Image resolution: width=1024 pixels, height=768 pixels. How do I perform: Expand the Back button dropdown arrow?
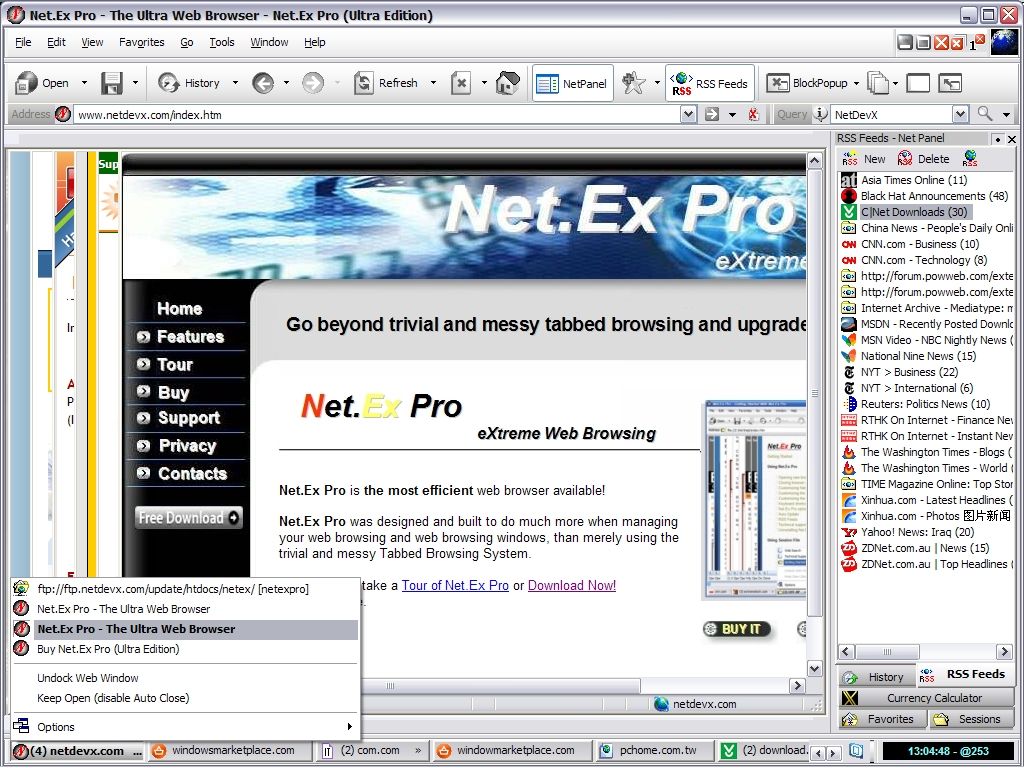coord(286,83)
